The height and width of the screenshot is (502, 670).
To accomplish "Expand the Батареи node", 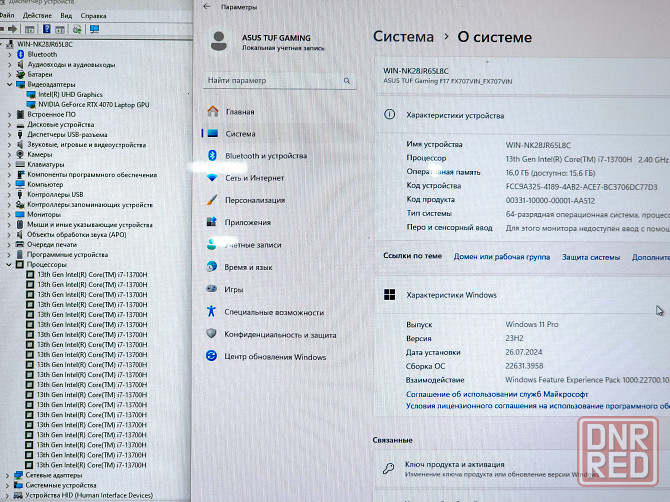I will point(9,74).
